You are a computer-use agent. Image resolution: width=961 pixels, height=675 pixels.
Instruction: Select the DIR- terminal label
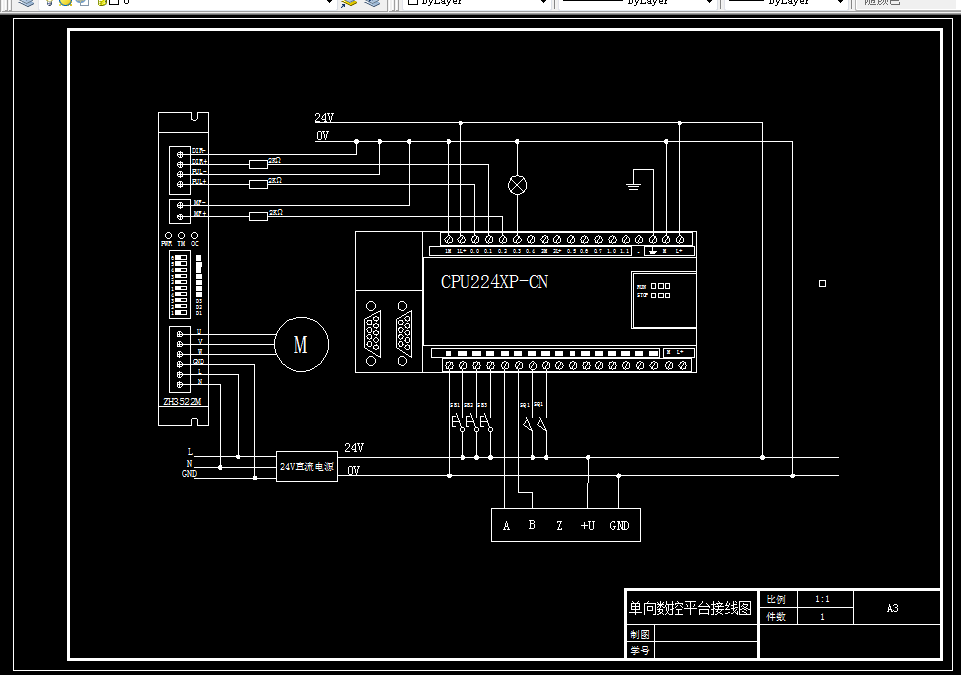(x=199, y=151)
